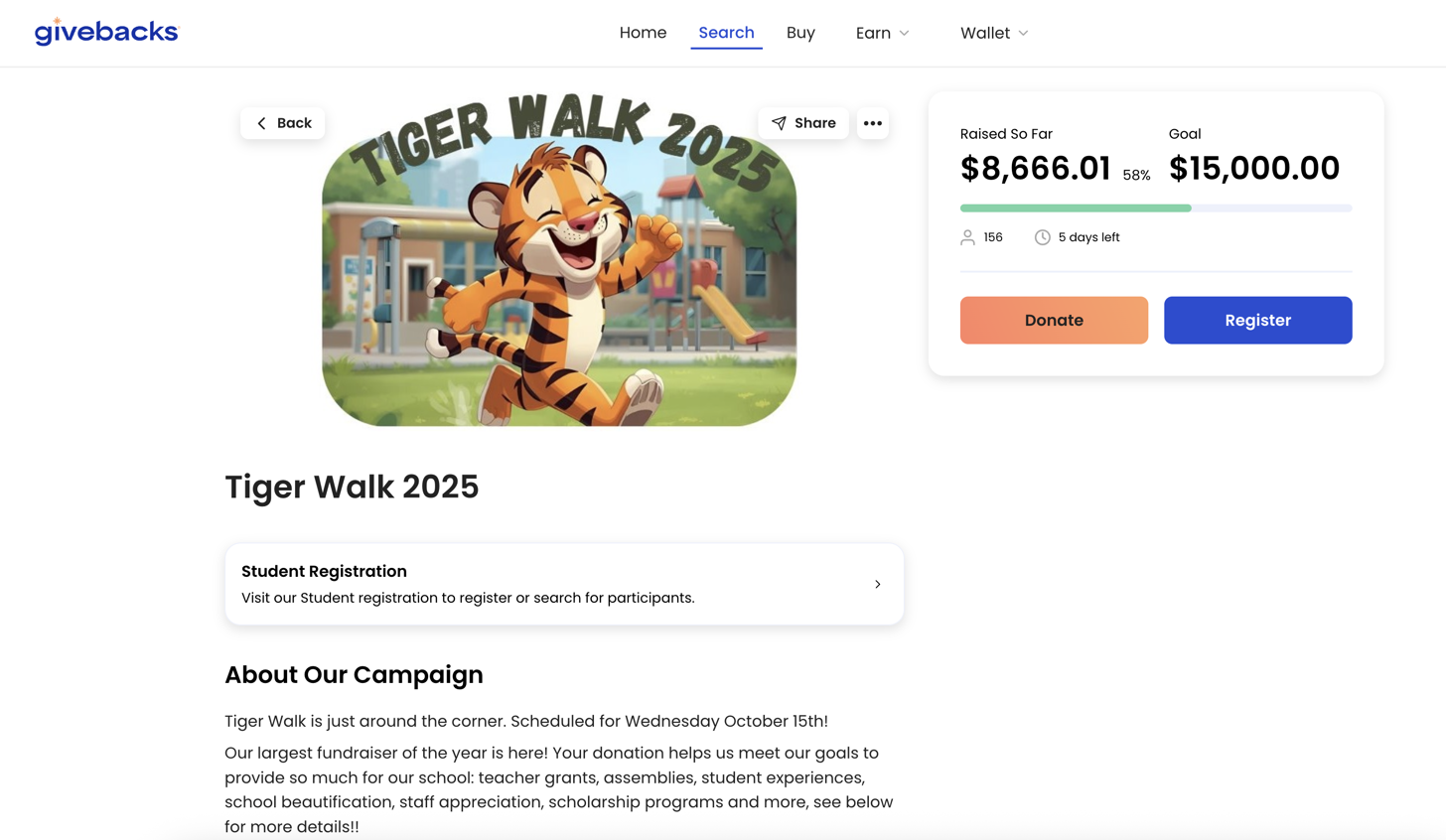The width and height of the screenshot is (1446, 840).
Task: Click the clock days-left icon
Action: coord(1042,237)
